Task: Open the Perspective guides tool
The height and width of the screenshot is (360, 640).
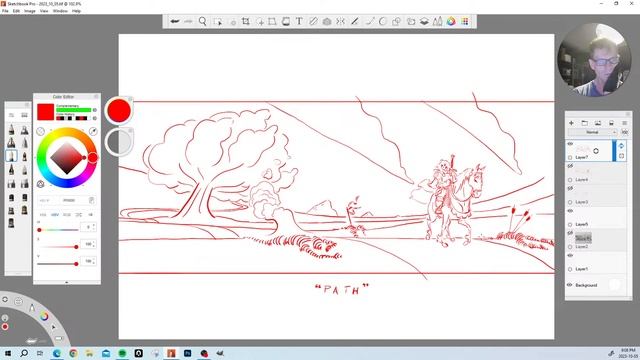Action: 327,22
